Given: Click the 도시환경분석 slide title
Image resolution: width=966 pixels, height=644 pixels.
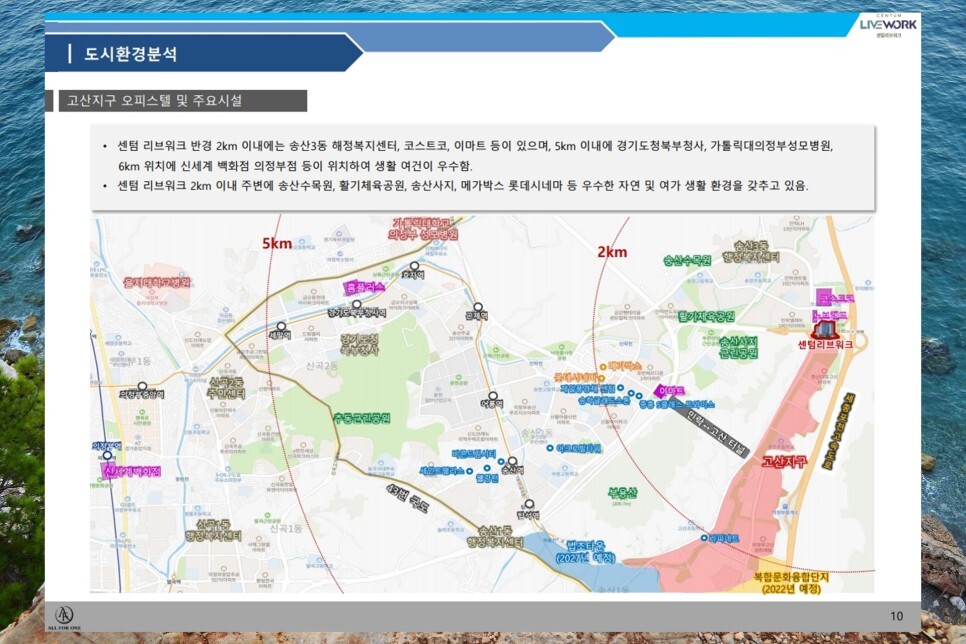Looking at the screenshot, I should click(x=131, y=54).
